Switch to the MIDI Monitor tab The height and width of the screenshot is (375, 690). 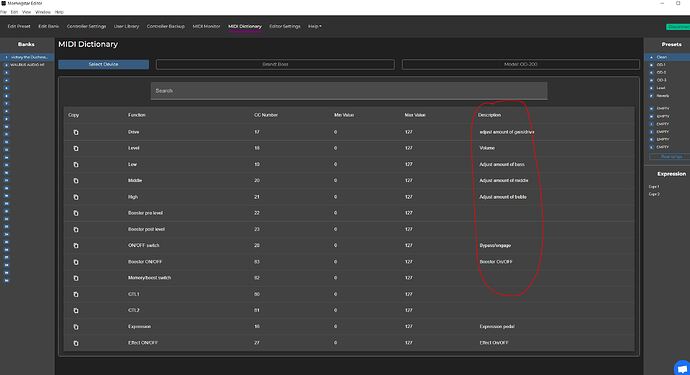click(206, 26)
